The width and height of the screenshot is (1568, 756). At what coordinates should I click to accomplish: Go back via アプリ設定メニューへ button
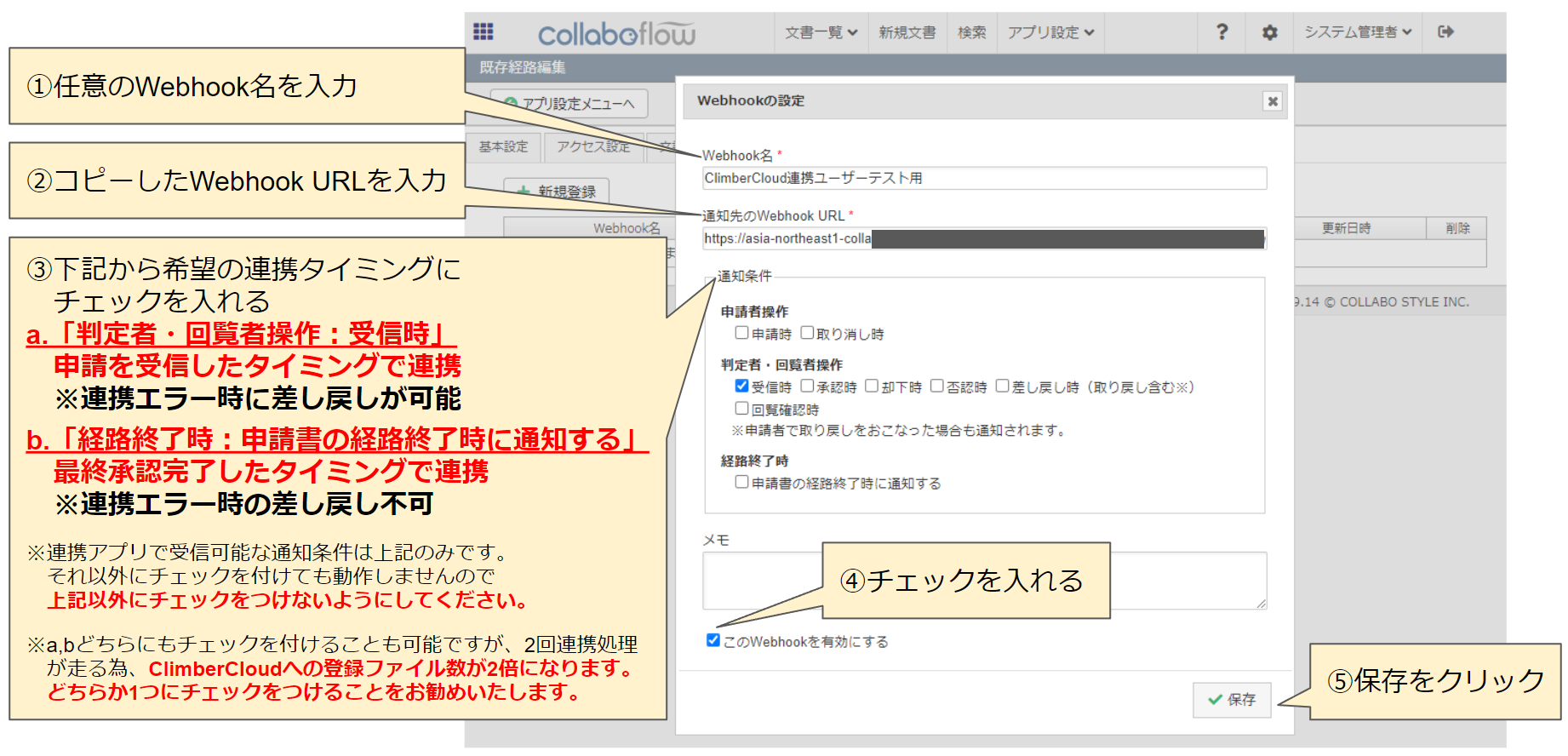[x=569, y=104]
